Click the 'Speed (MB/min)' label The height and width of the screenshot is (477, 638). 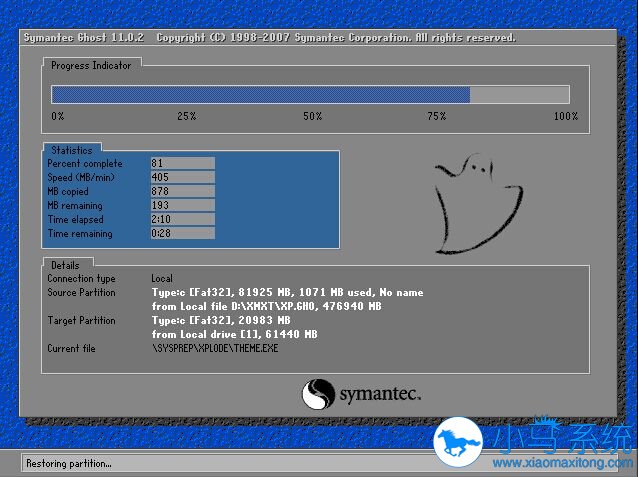point(81,177)
